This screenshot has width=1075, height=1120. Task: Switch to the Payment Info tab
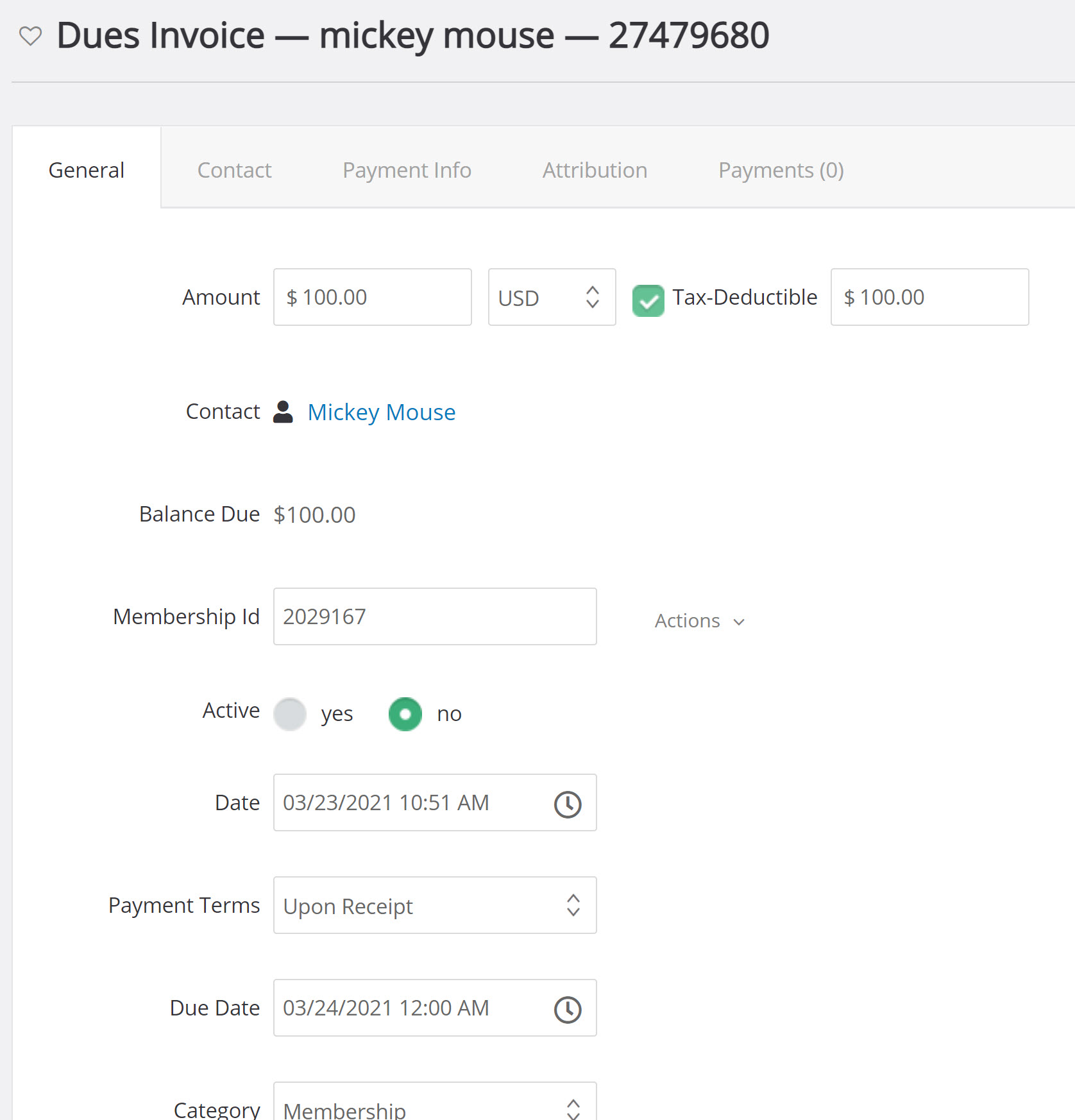(x=407, y=170)
